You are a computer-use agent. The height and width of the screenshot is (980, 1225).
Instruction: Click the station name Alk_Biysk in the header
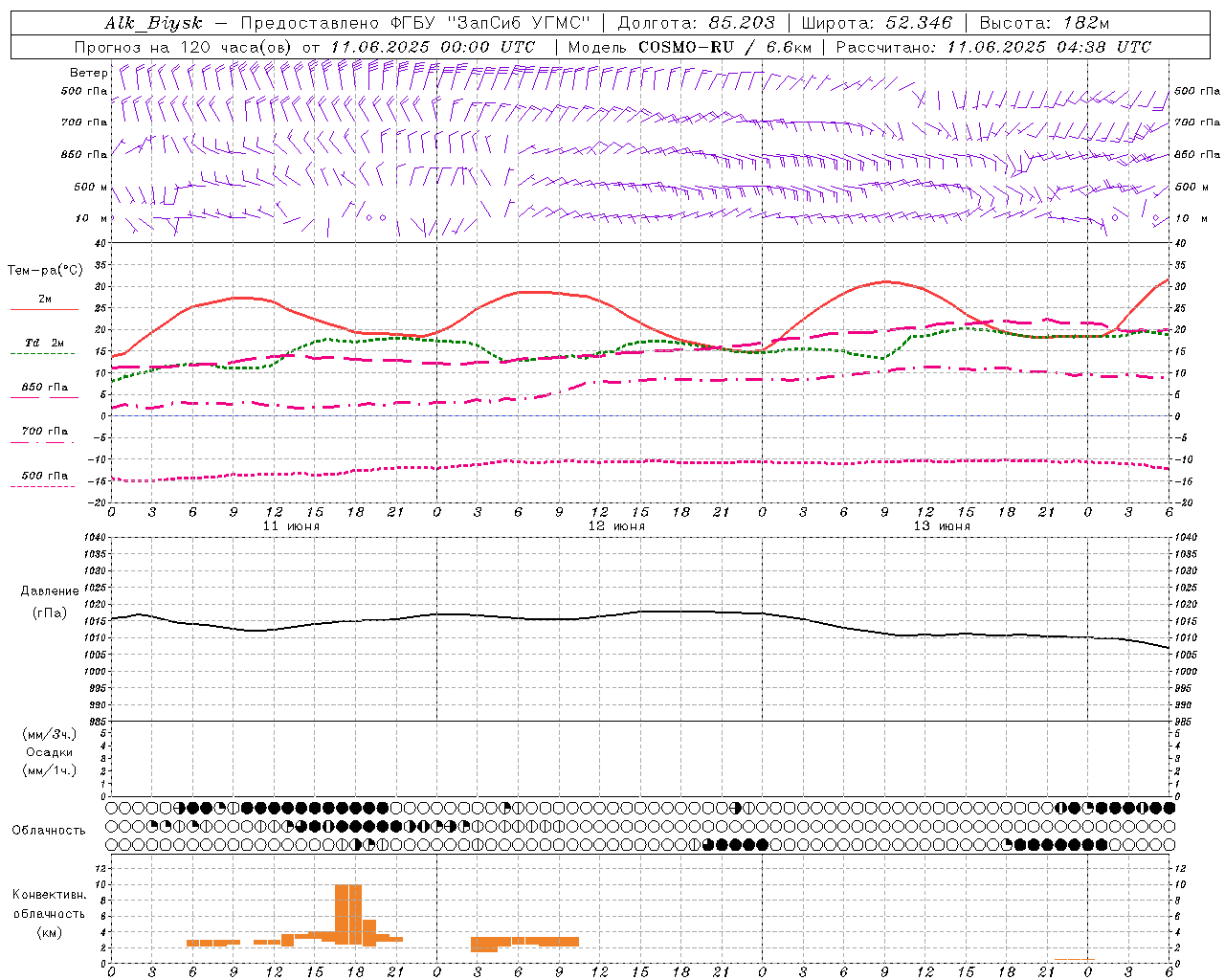click(x=154, y=23)
